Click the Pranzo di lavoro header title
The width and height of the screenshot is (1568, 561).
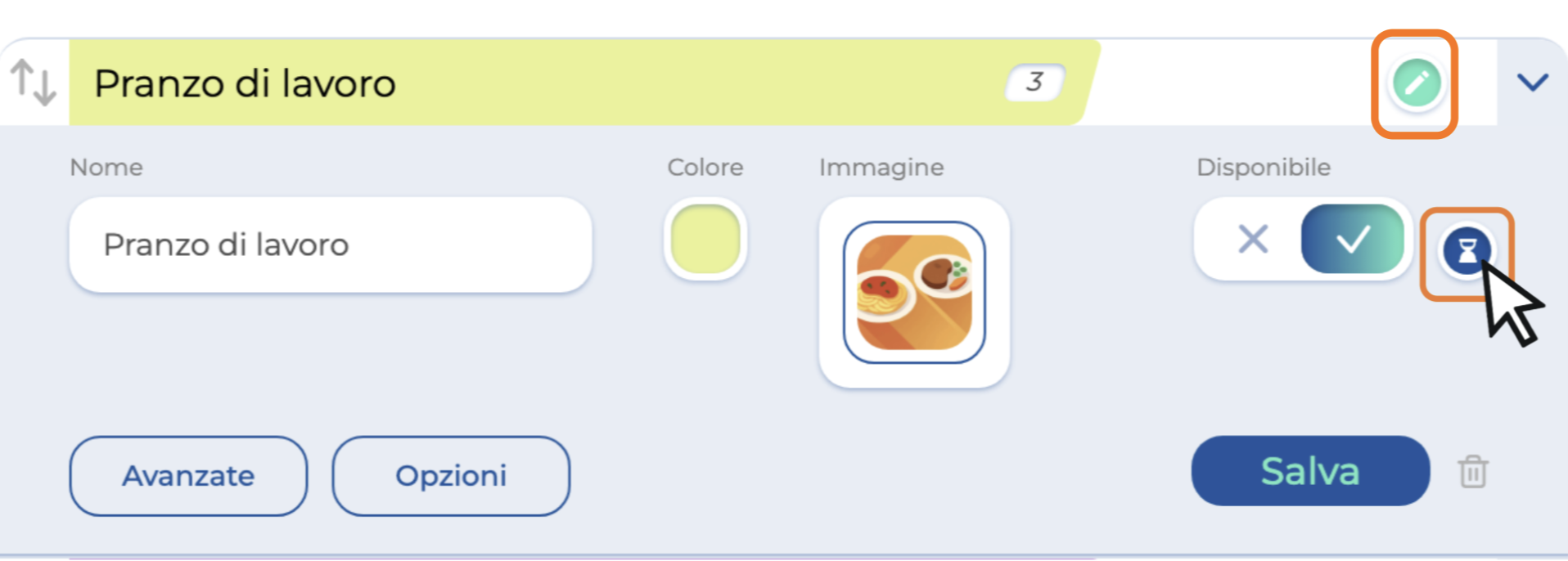245,83
